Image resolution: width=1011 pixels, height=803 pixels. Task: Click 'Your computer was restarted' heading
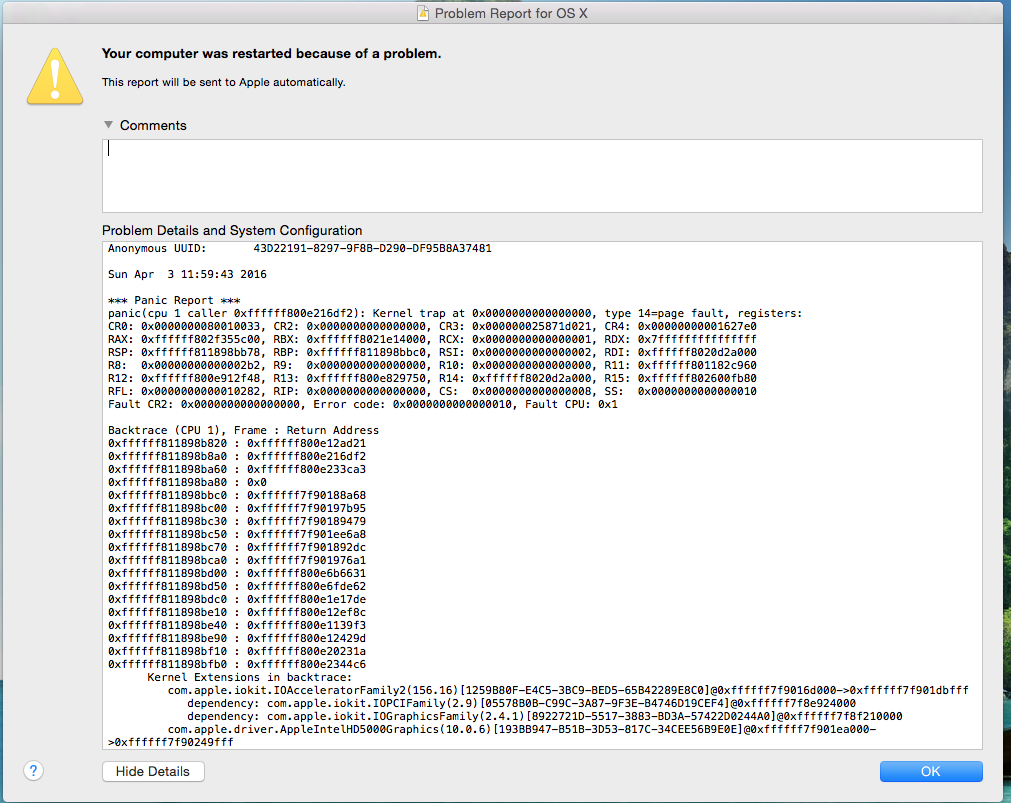[271, 54]
